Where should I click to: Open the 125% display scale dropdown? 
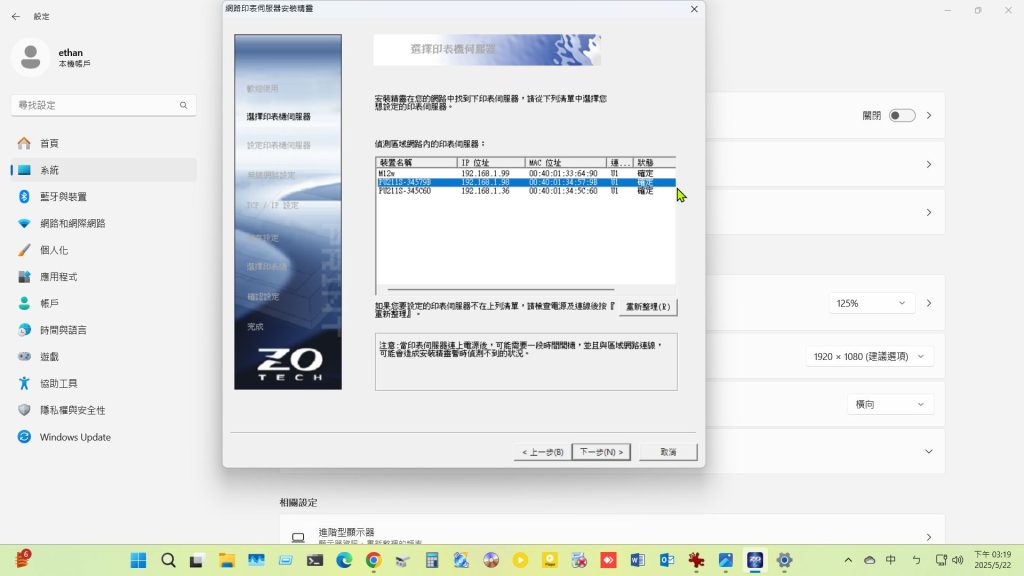click(872, 303)
